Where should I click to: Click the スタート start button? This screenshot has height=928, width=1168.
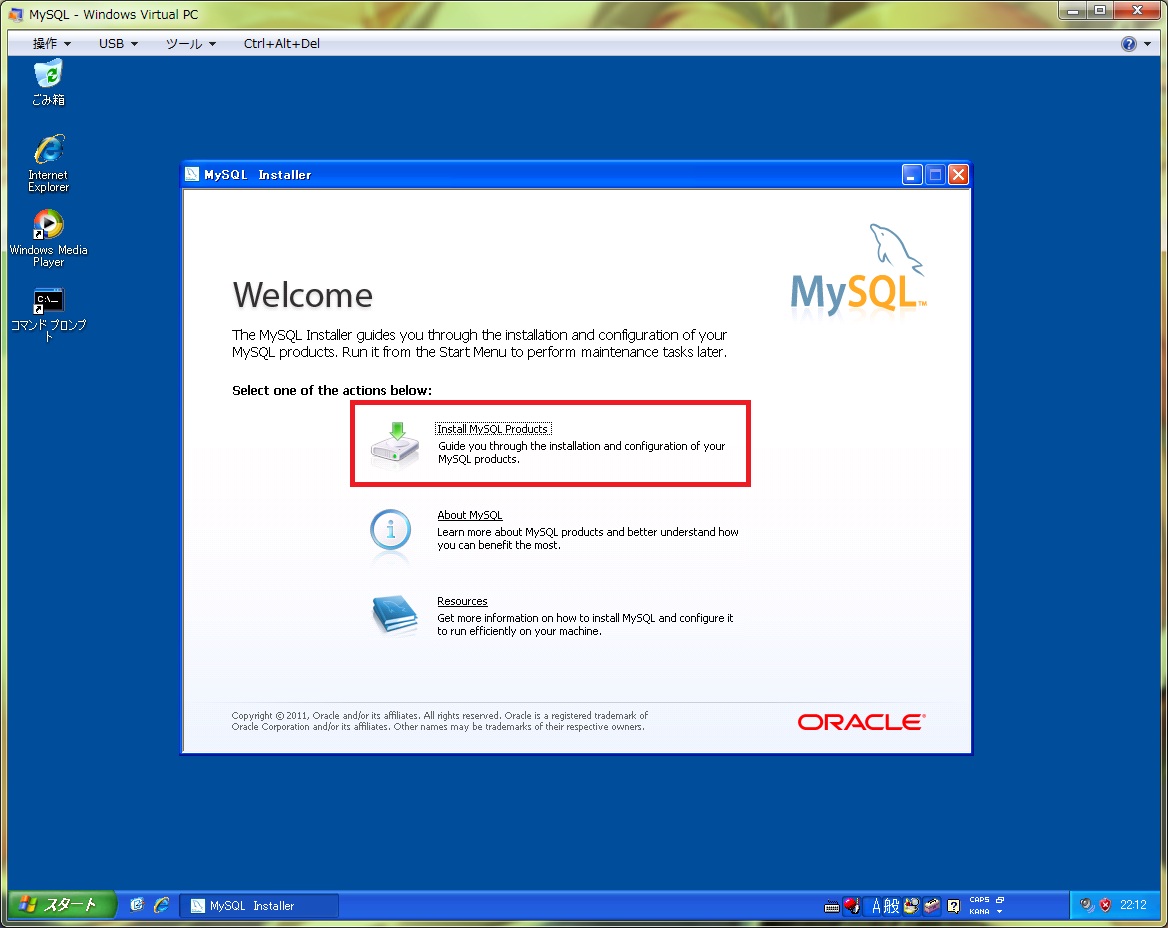(62, 905)
